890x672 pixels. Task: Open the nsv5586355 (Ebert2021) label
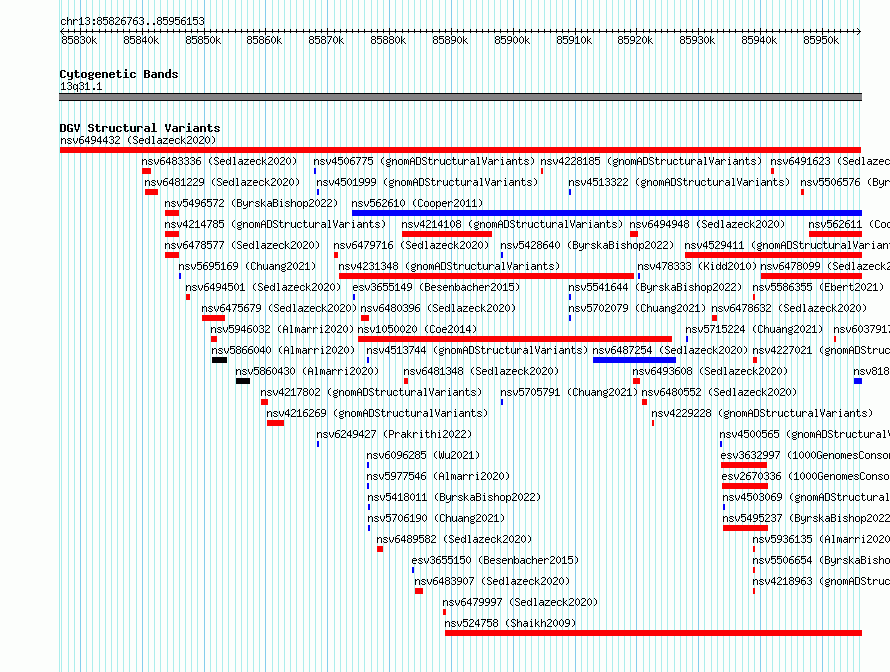coord(818,287)
